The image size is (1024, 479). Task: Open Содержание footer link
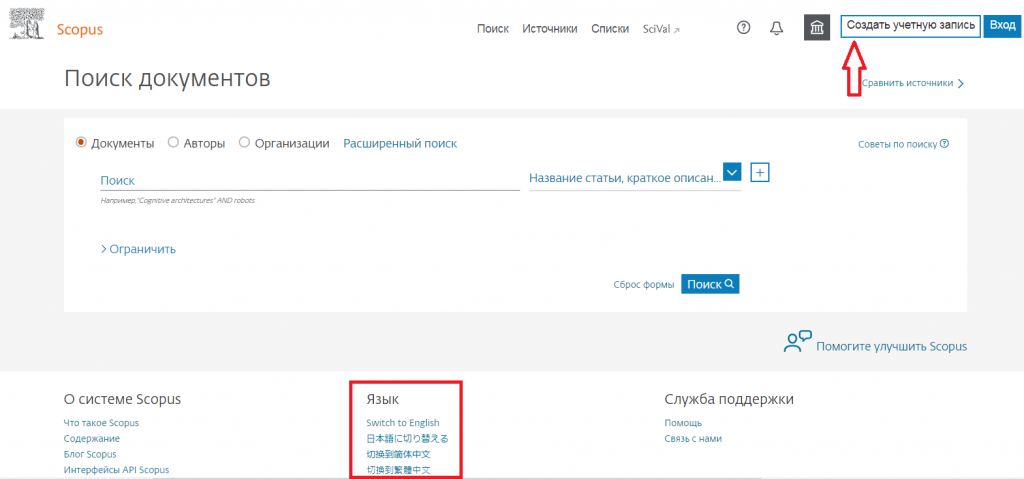coord(91,438)
